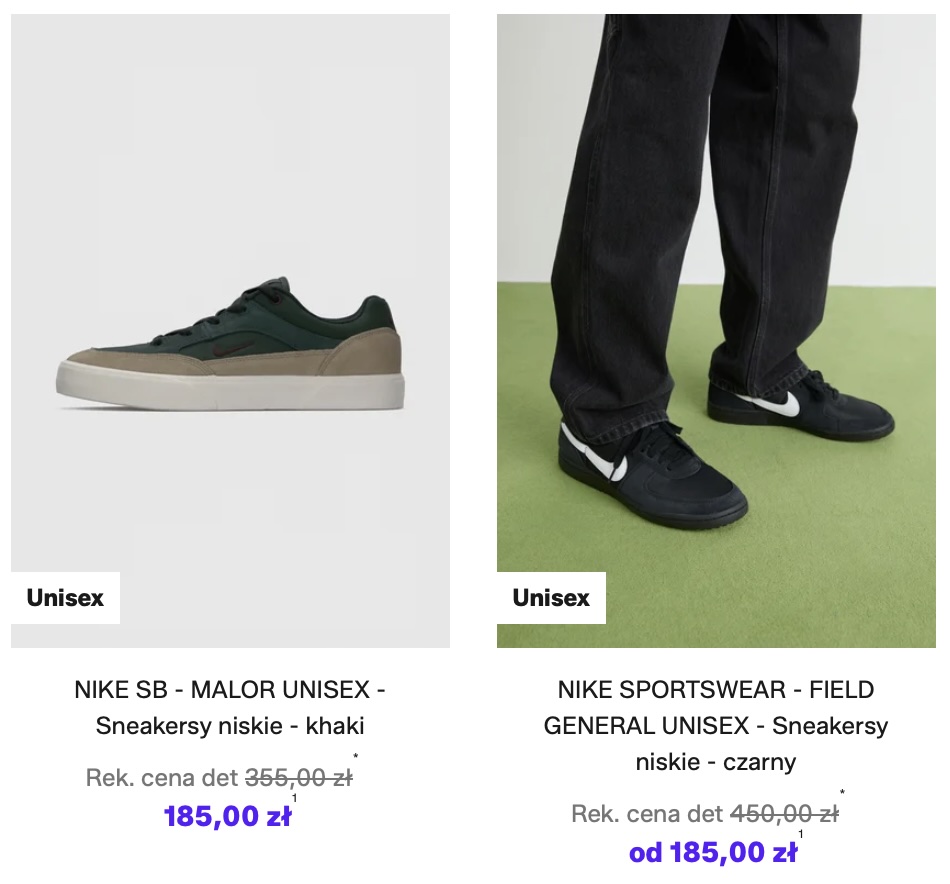Click the crossed-out 355,00 zł price

pos(299,777)
